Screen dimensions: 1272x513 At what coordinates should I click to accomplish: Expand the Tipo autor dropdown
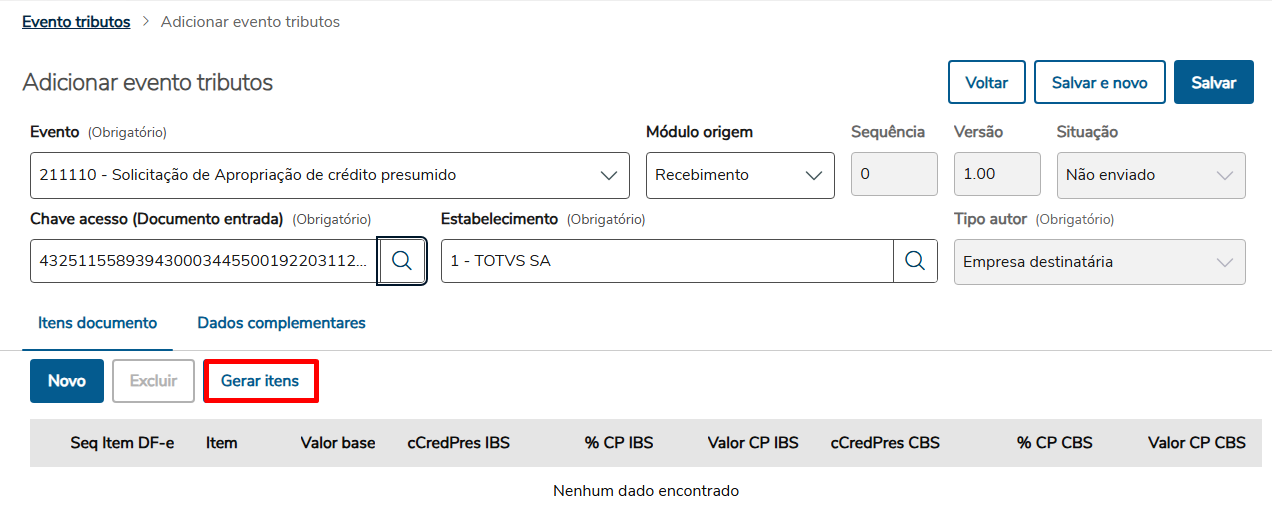(1224, 262)
